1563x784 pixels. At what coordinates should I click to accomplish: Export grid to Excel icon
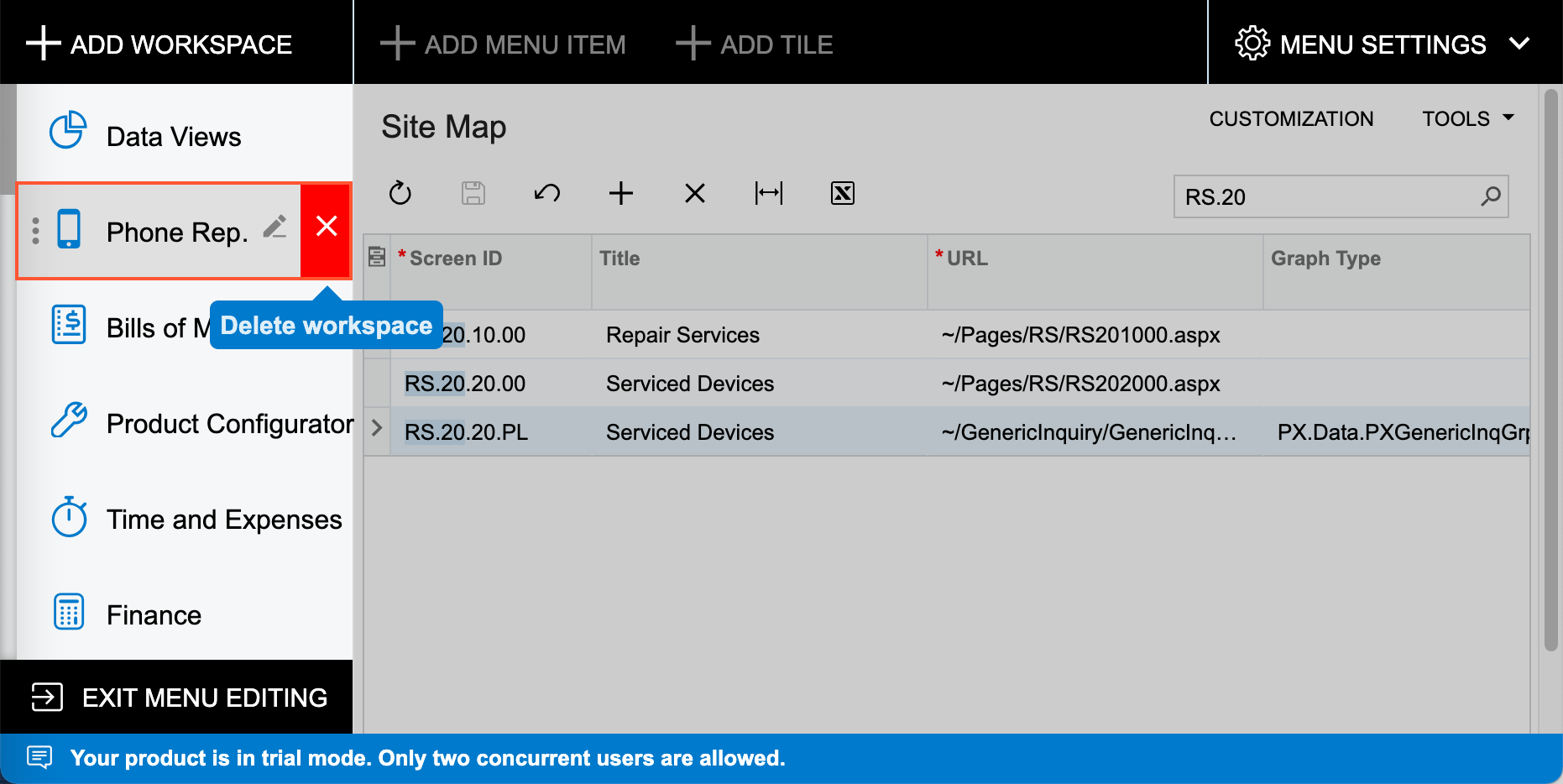[x=842, y=194]
